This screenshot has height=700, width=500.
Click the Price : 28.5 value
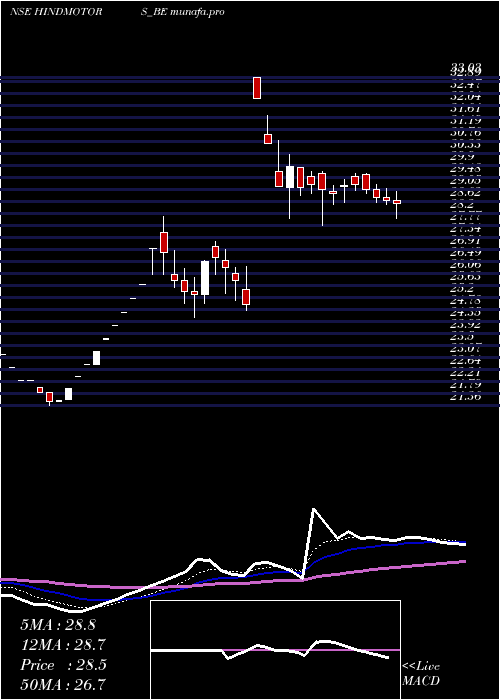pos(63,665)
